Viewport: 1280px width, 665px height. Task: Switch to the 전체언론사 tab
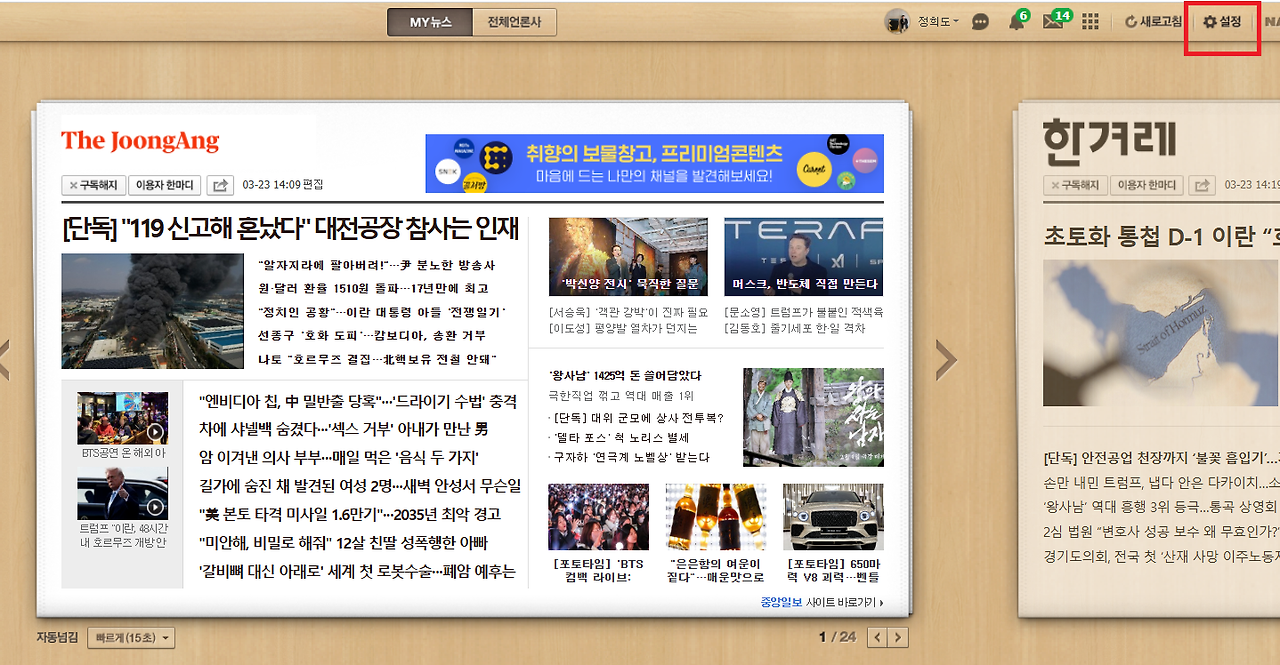[513, 21]
